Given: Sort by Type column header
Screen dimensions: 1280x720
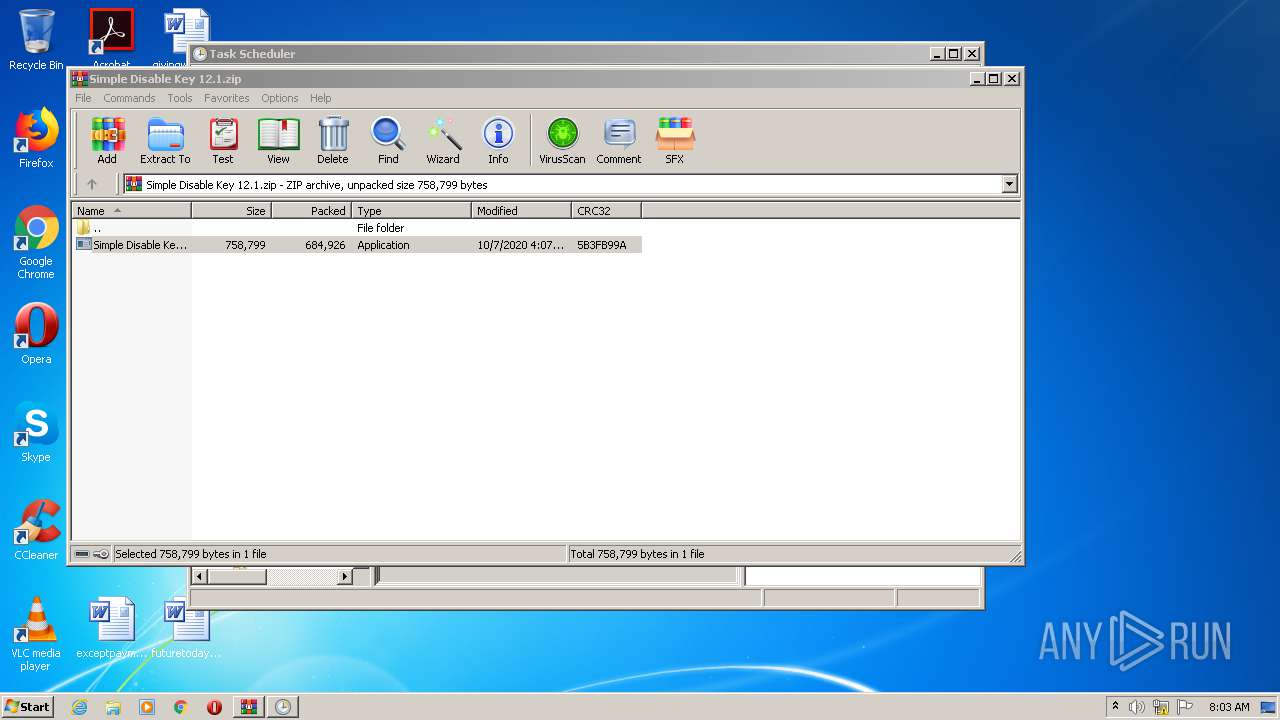Looking at the screenshot, I should [x=411, y=211].
